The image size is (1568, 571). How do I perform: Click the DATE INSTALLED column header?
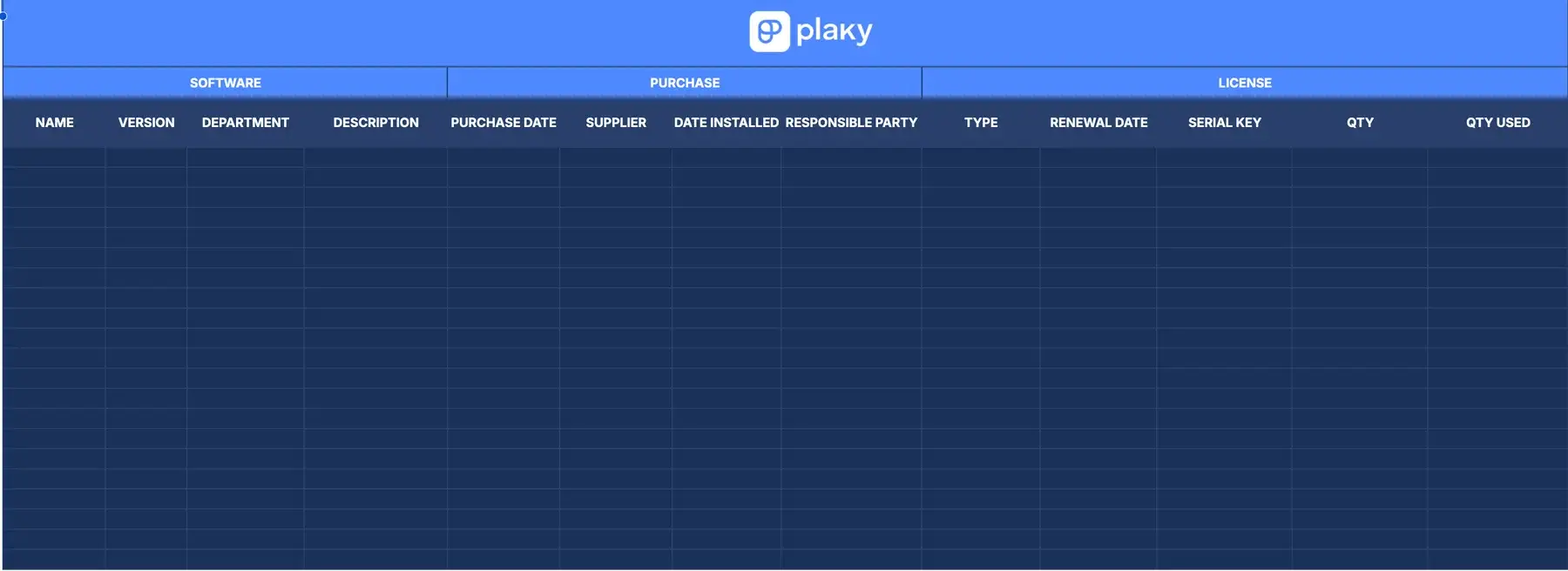click(727, 123)
